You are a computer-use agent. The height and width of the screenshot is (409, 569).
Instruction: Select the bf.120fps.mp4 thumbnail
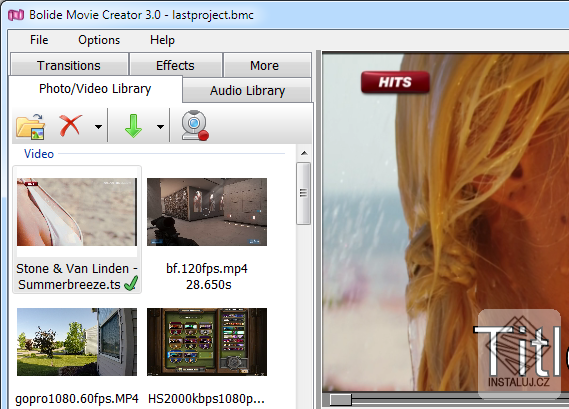point(207,212)
